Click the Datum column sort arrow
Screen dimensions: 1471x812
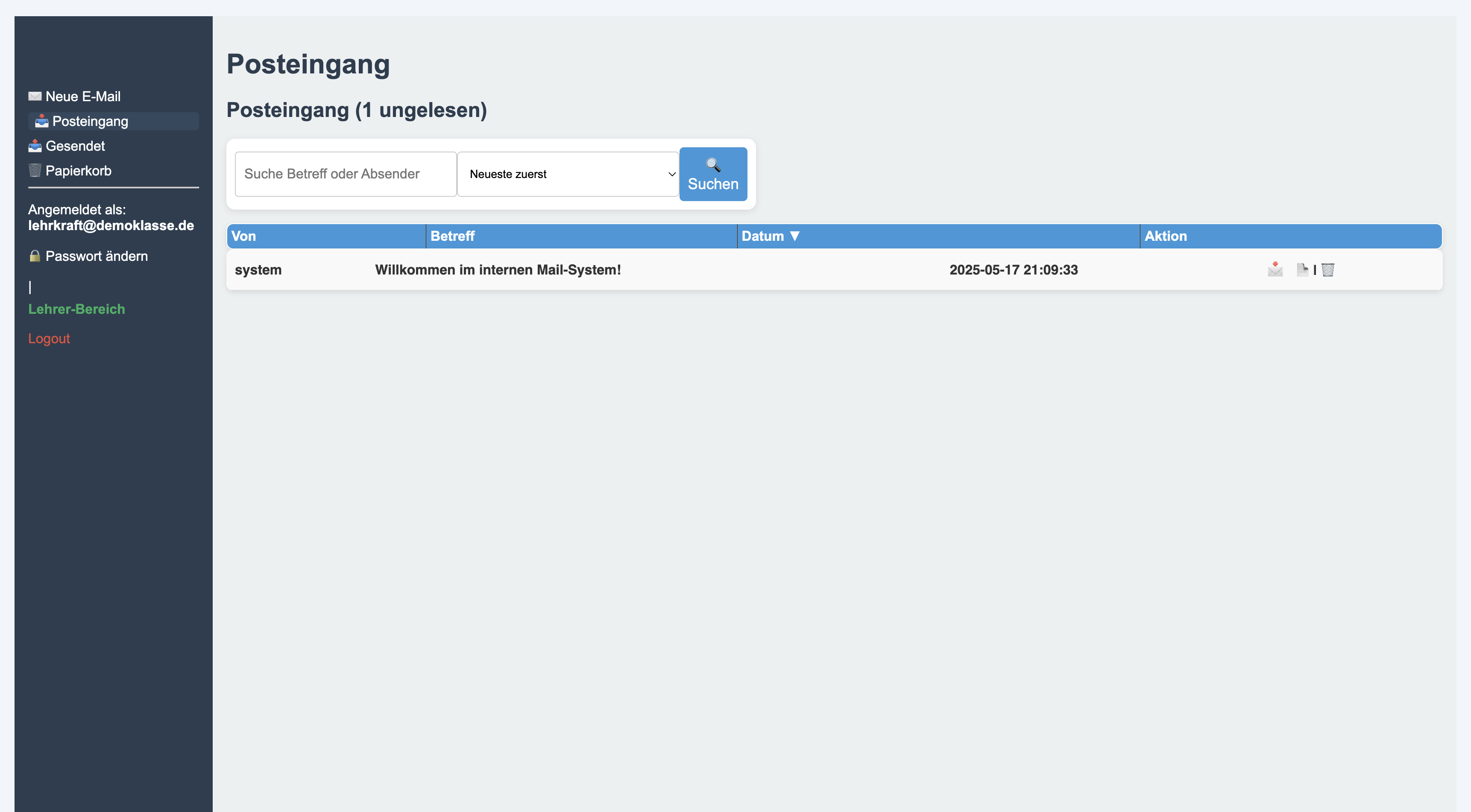pos(794,236)
